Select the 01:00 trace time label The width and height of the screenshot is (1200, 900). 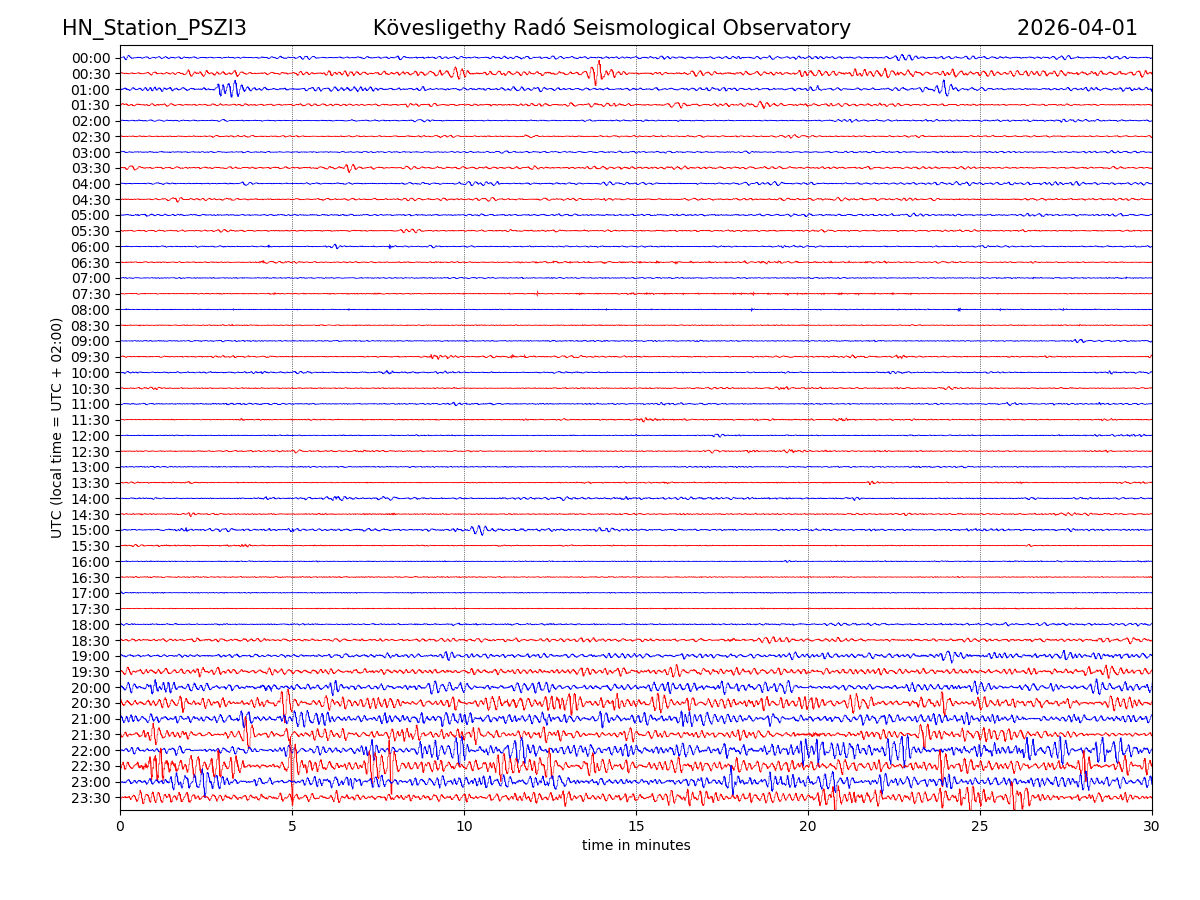(91, 89)
